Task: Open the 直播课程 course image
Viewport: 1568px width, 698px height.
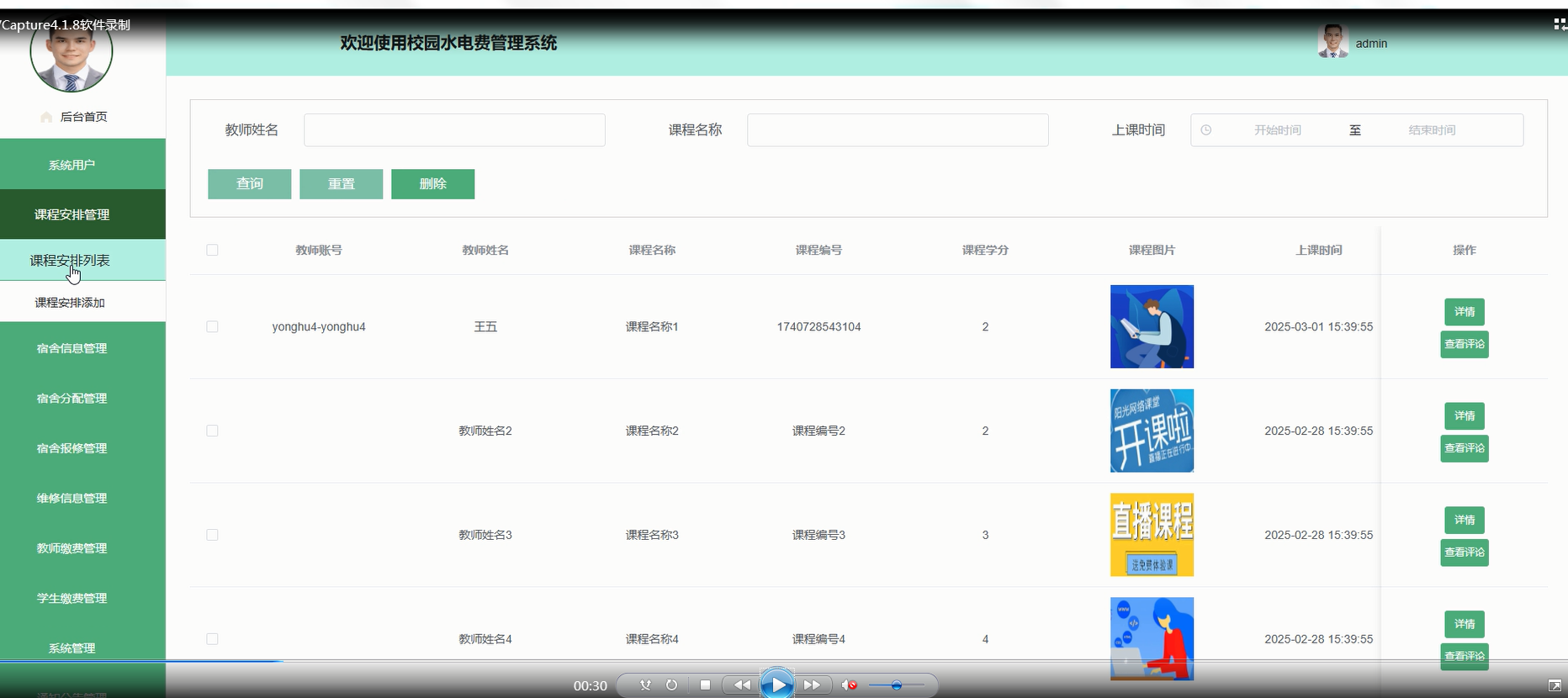Action: pyautogui.click(x=1152, y=535)
